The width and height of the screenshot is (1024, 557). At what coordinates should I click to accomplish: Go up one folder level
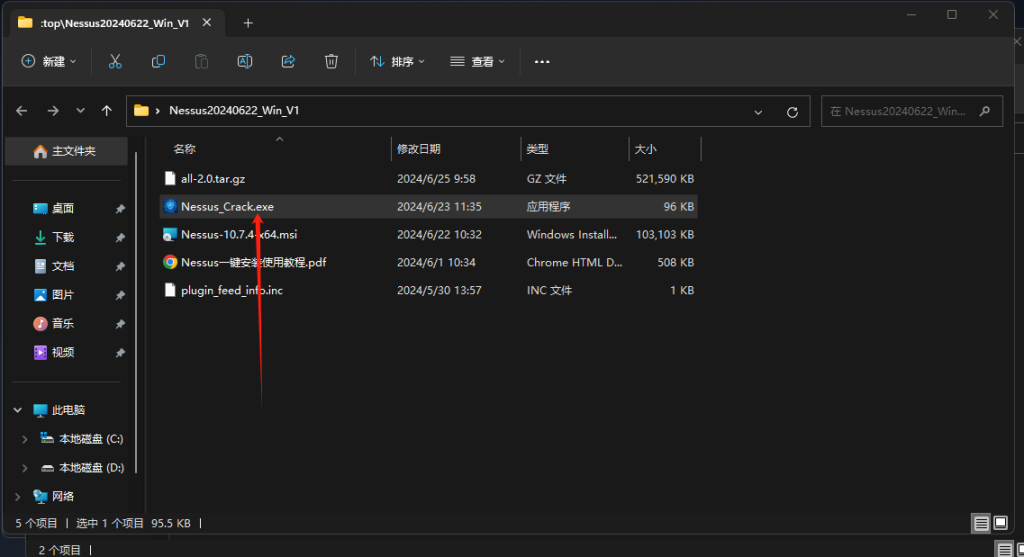tap(106, 111)
